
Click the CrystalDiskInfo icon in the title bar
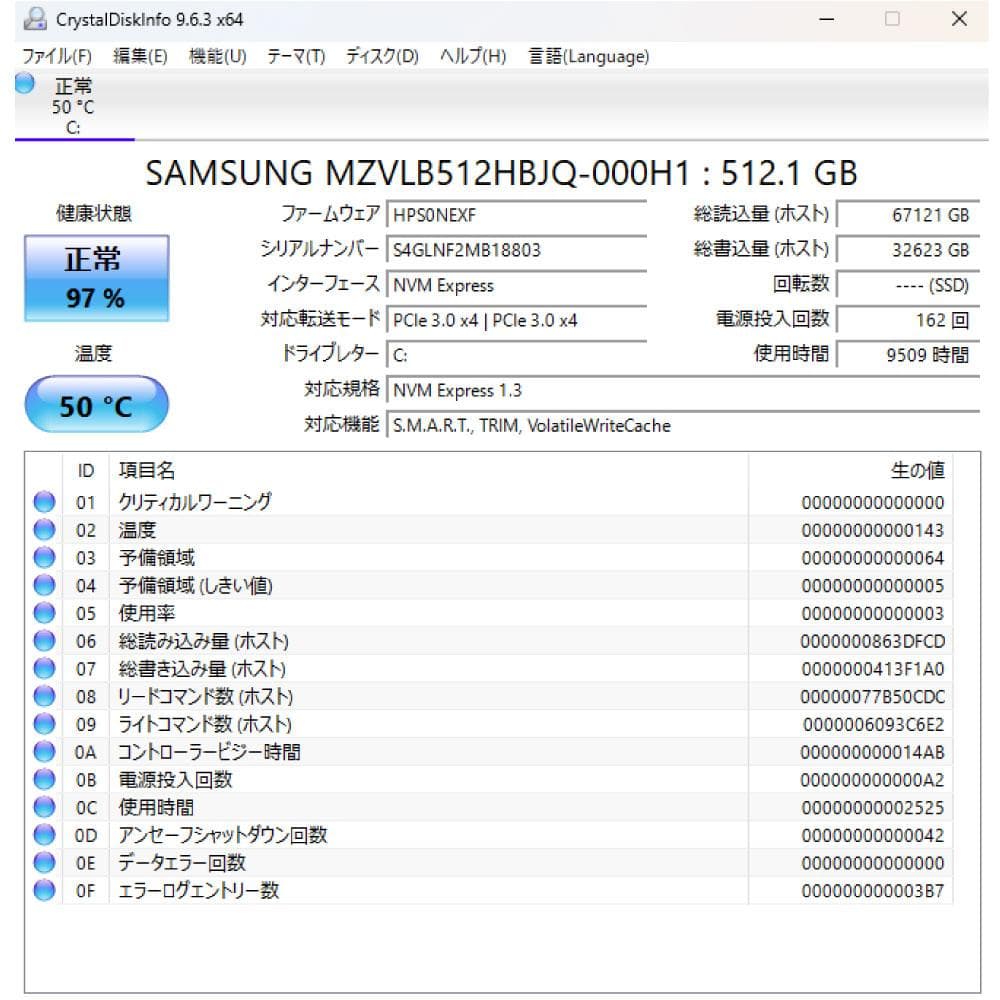click(37, 19)
